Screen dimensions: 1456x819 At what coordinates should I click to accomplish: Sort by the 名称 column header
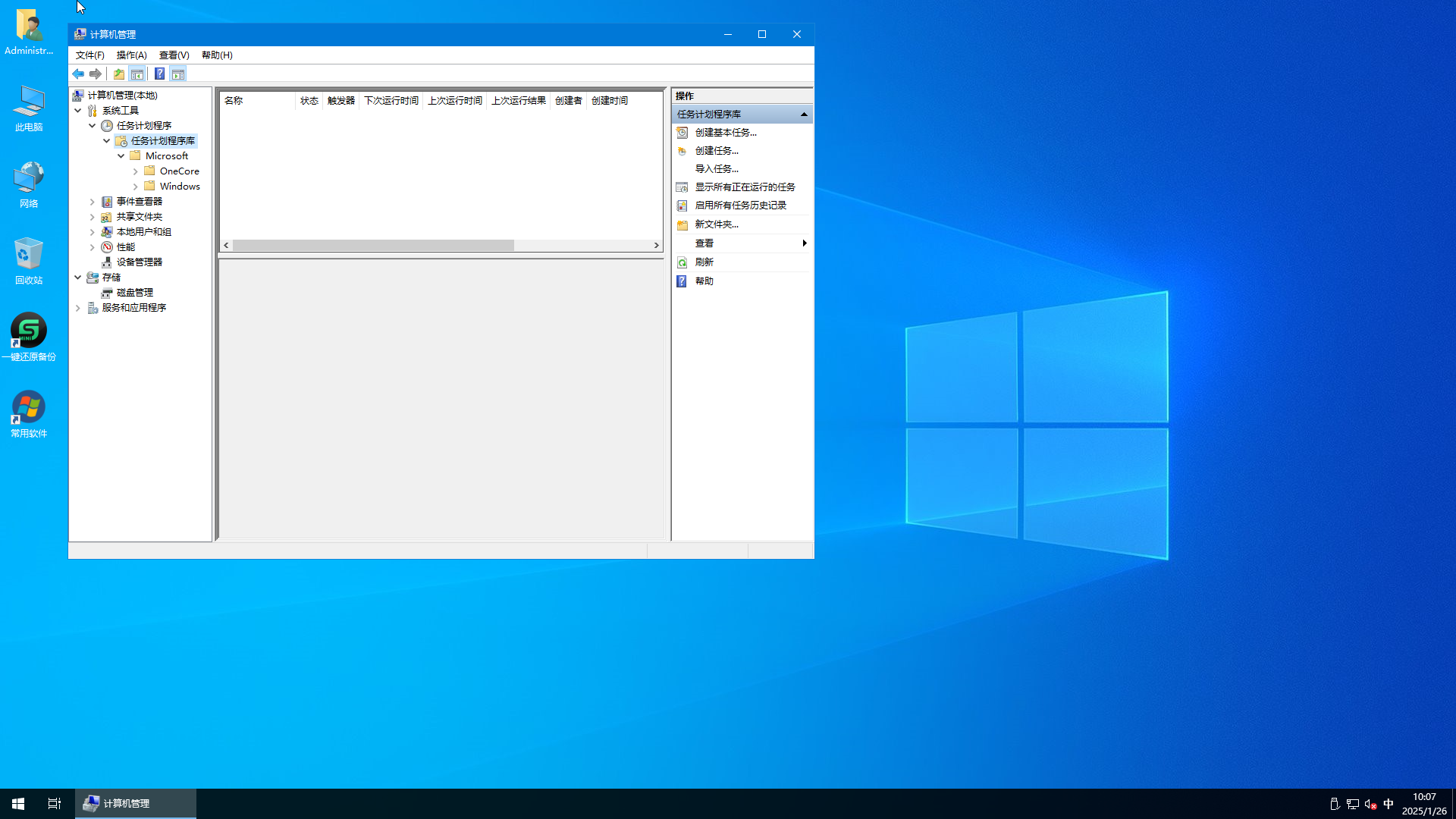pyautogui.click(x=258, y=101)
